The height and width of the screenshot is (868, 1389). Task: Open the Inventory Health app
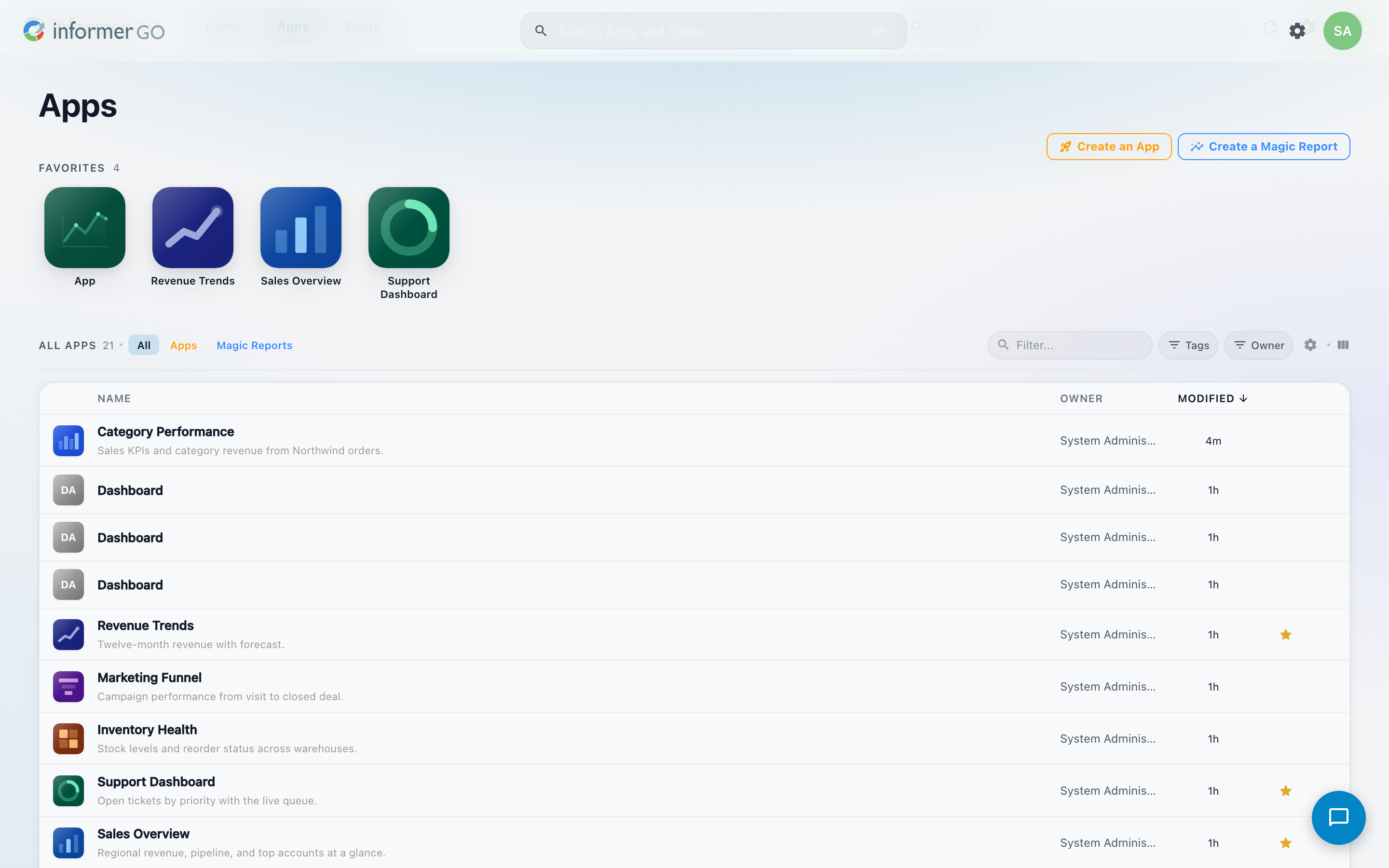point(694,739)
